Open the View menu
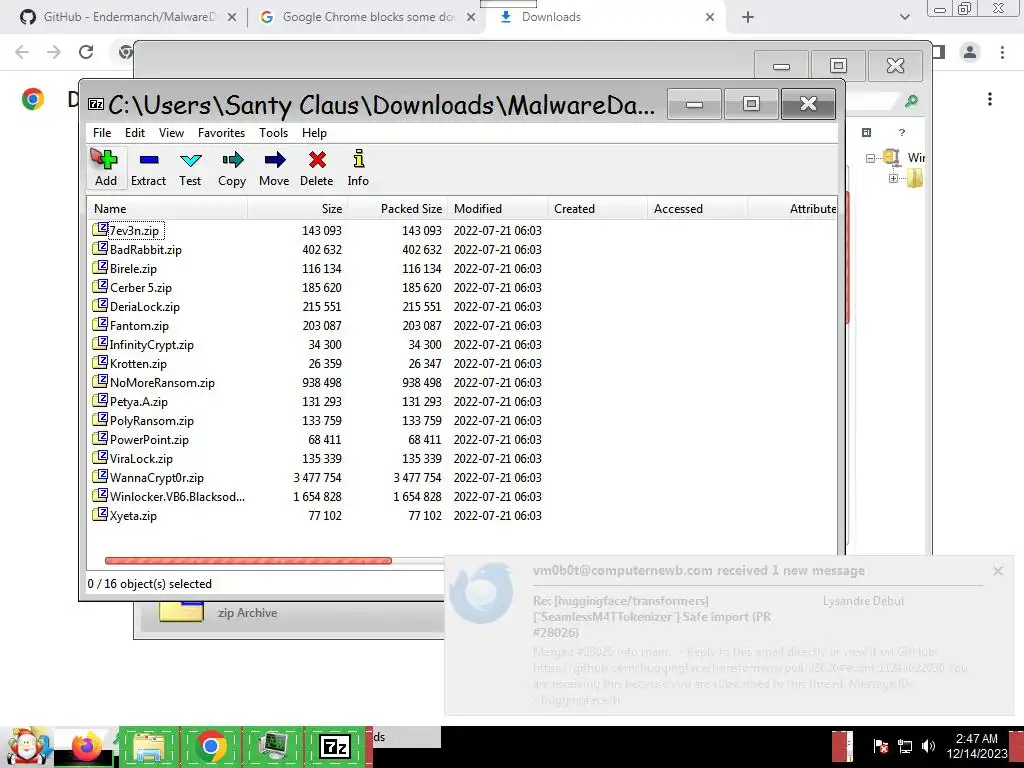Image resolution: width=1024 pixels, height=768 pixels. [171, 133]
